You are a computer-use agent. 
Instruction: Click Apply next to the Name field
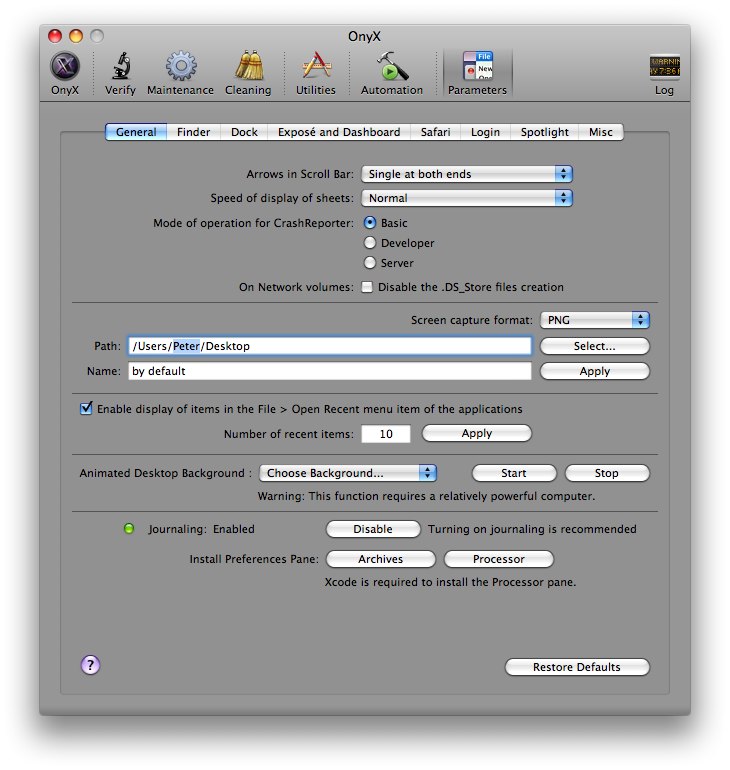pos(595,371)
